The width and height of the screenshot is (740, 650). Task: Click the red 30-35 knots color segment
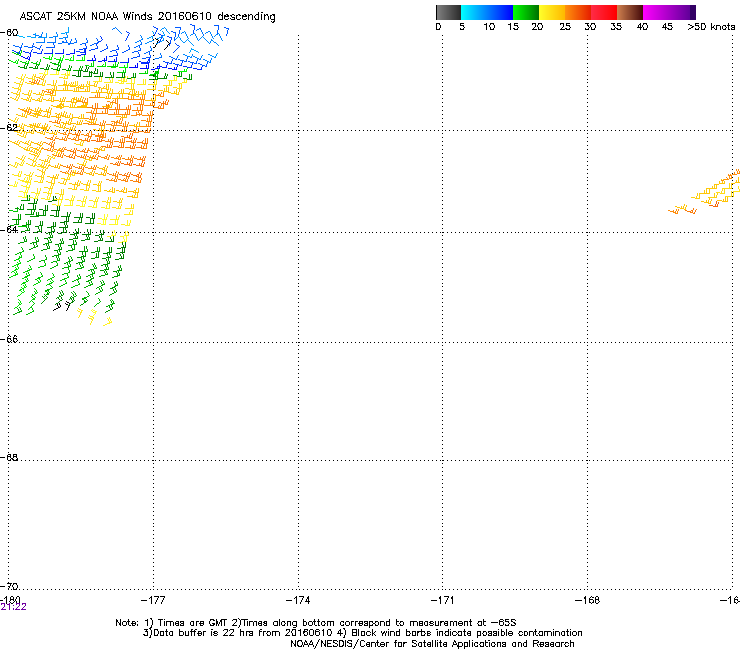tap(604, 12)
